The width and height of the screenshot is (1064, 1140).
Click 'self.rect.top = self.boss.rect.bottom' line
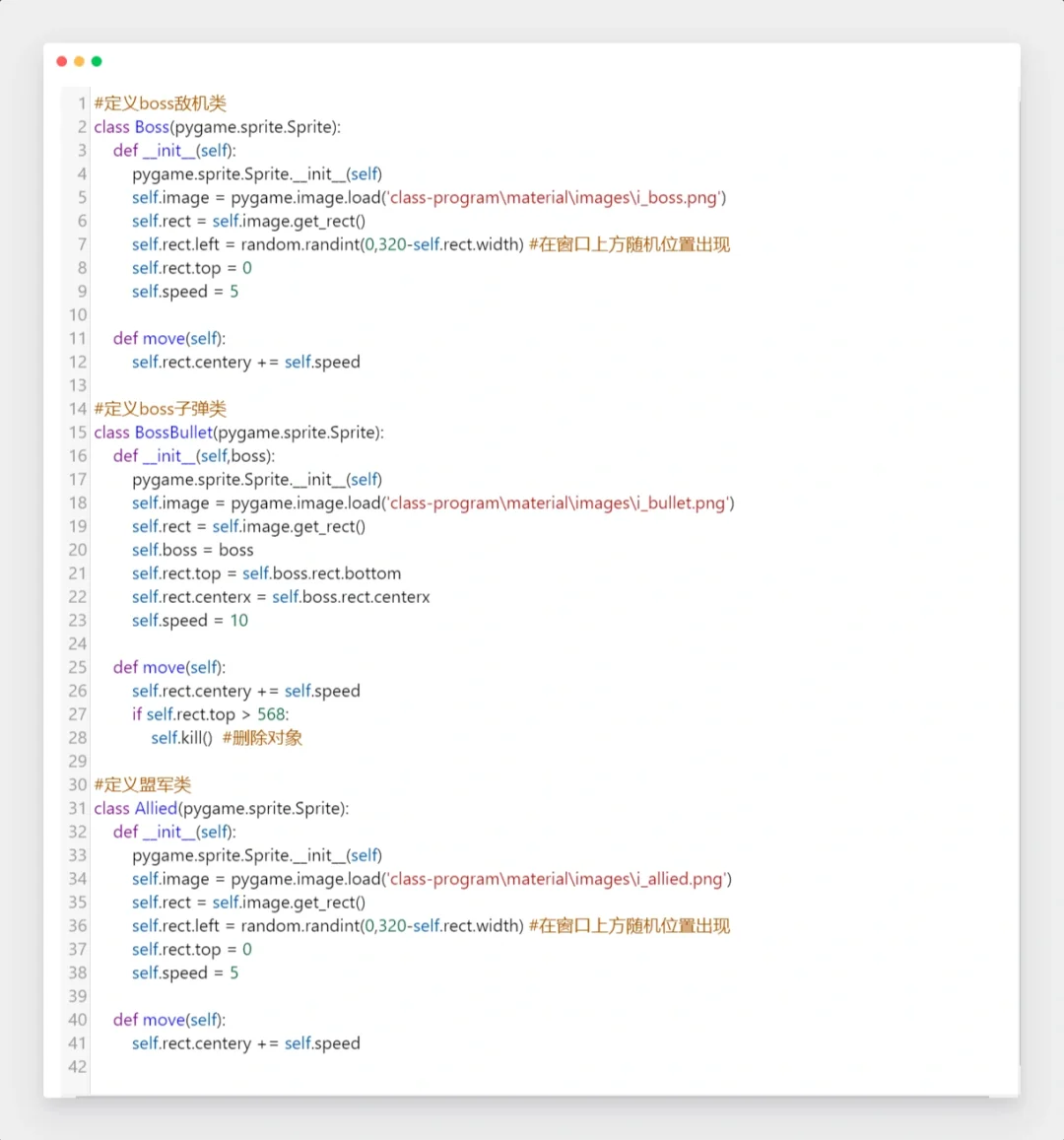click(x=267, y=573)
